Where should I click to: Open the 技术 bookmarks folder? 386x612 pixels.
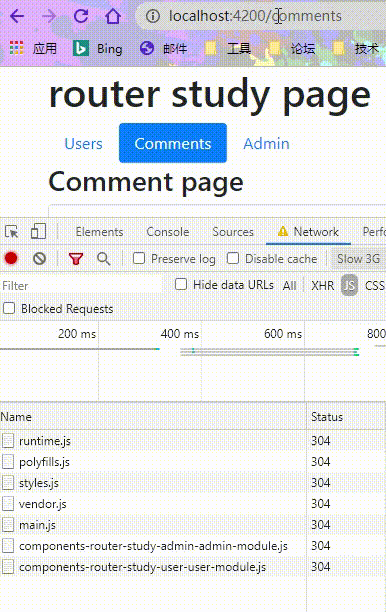(x=356, y=48)
